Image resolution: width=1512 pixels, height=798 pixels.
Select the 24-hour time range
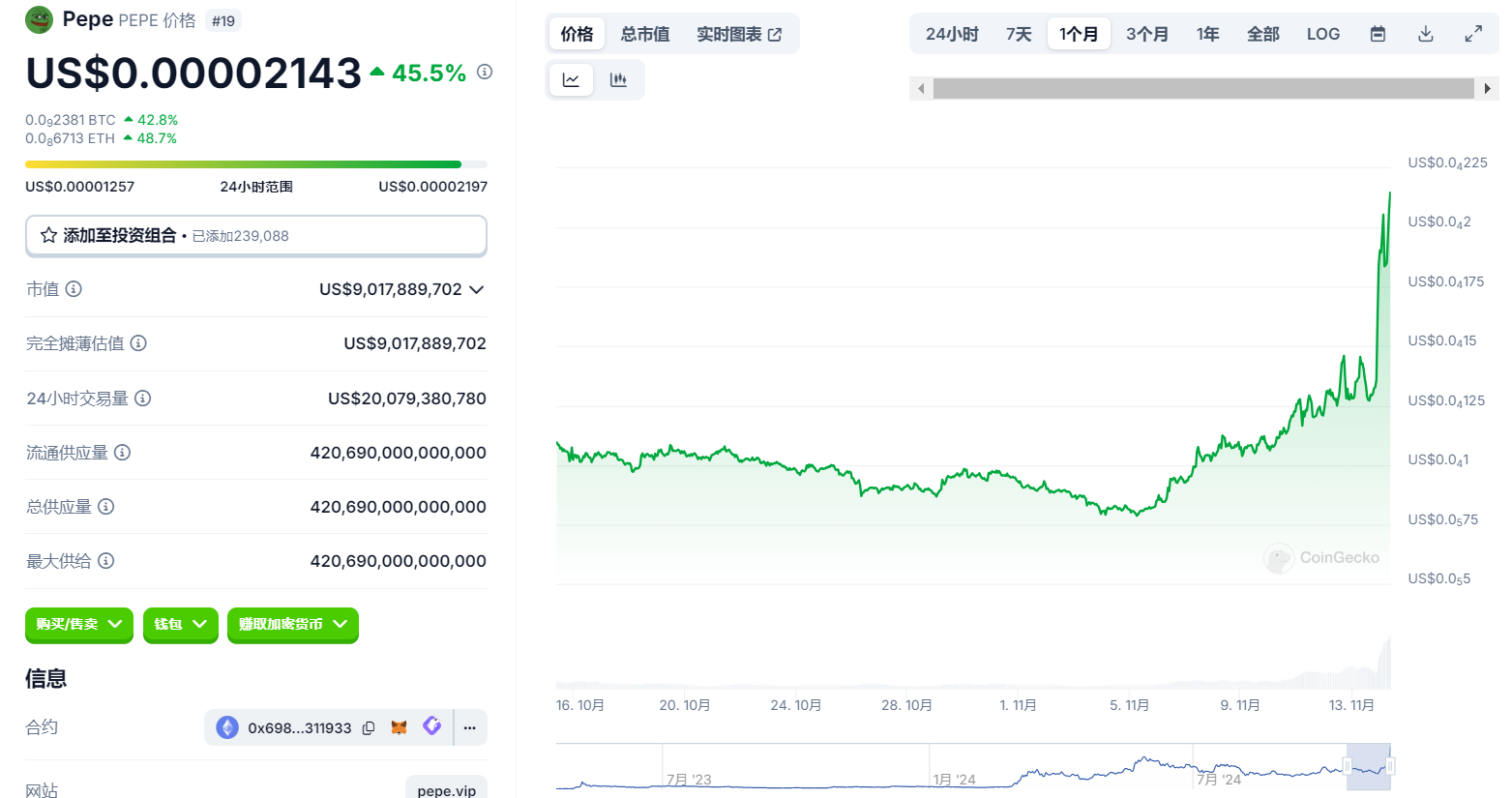(x=952, y=34)
